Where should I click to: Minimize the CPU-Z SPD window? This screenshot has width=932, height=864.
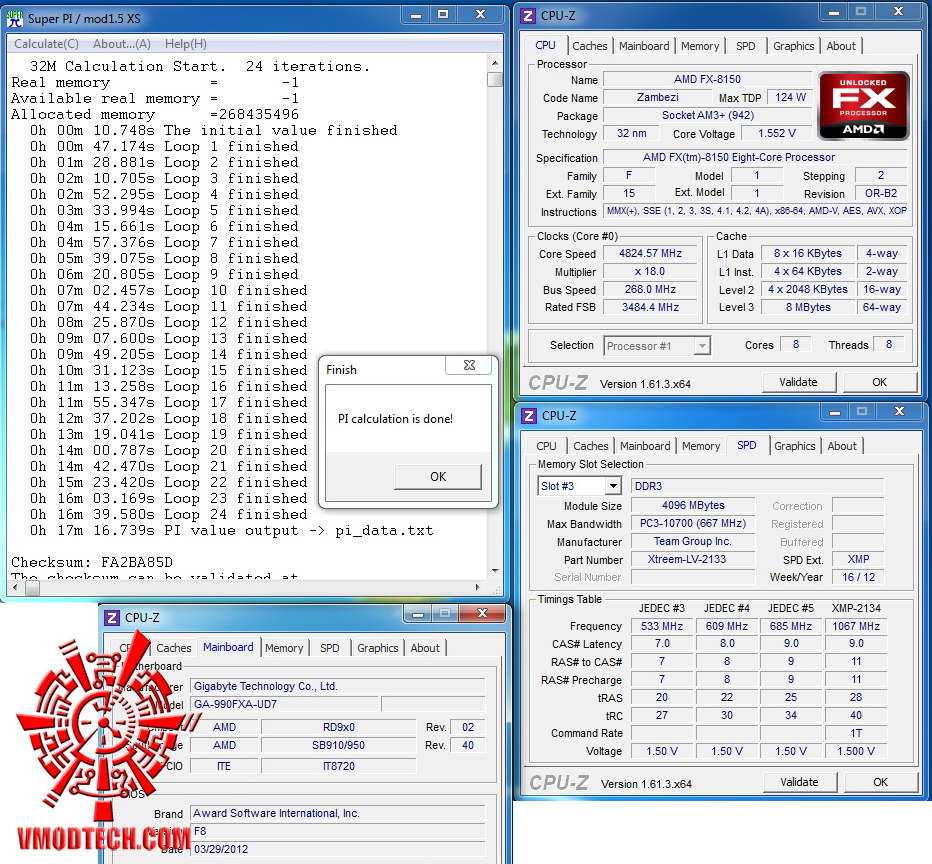coord(835,412)
